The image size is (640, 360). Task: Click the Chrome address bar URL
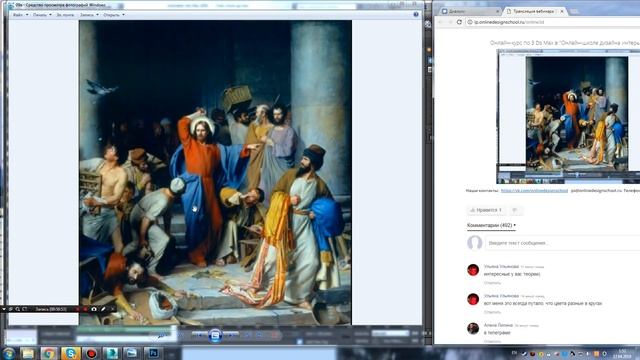tap(509, 22)
